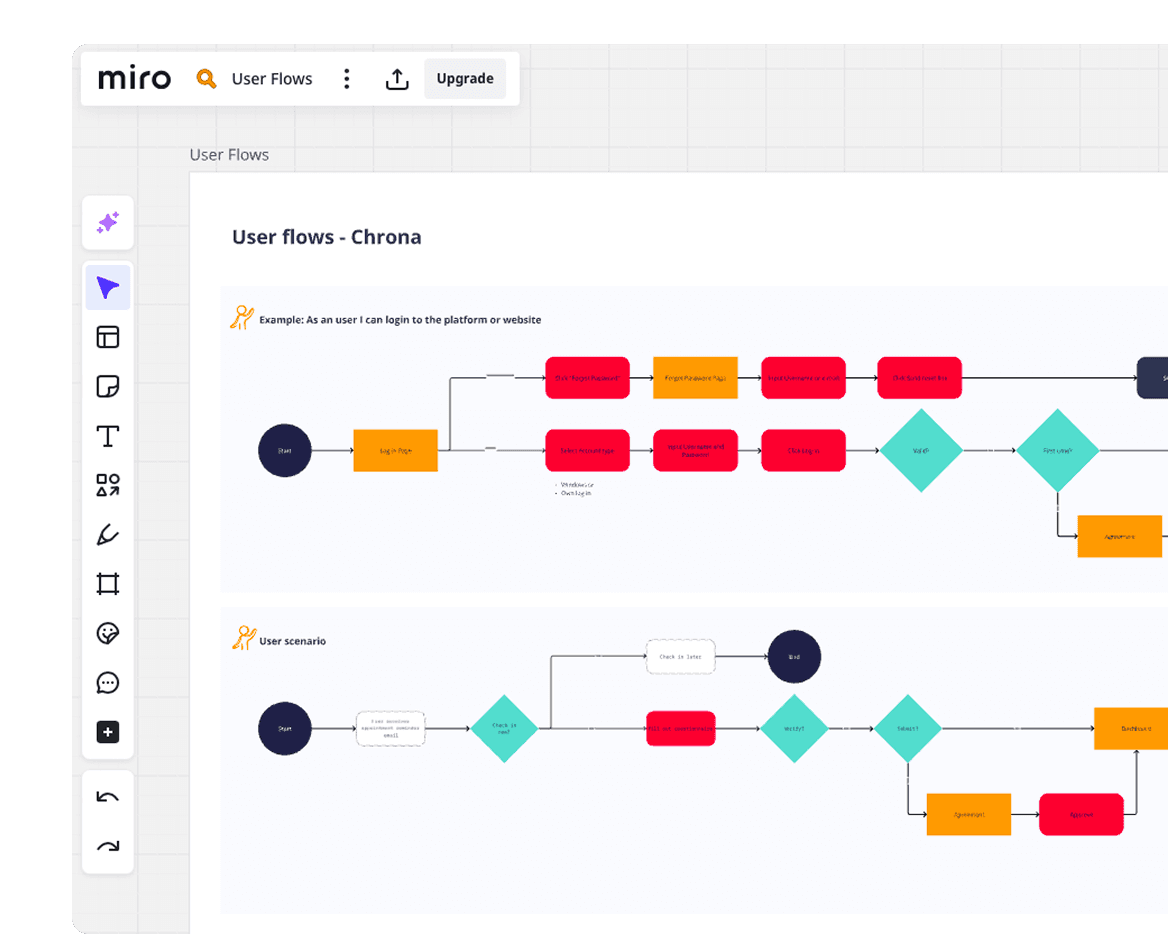Select the teal First time? decision diamond
The width and height of the screenshot is (1168, 934).
1058,451
